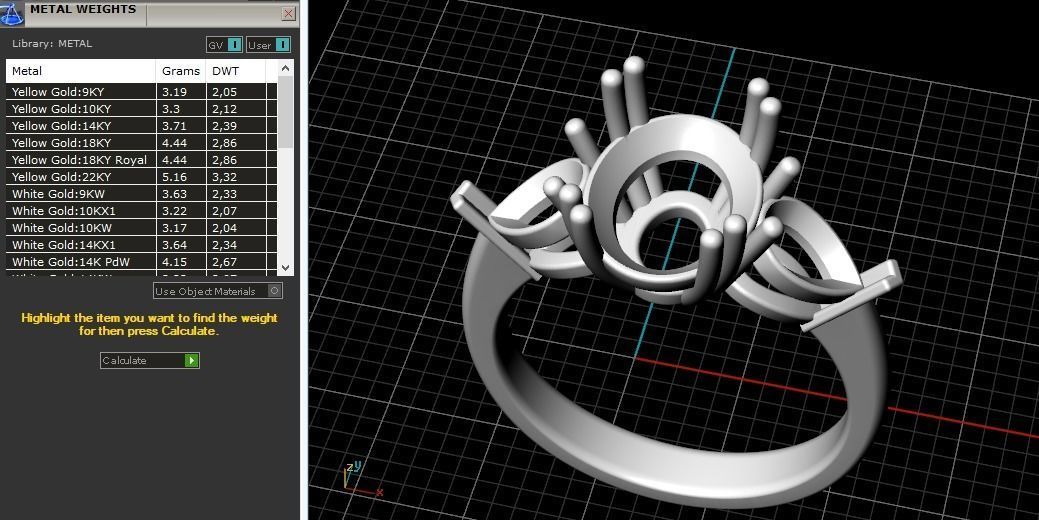Click the Grams column header
The image size is (1039, 520).
pos(181,71)
